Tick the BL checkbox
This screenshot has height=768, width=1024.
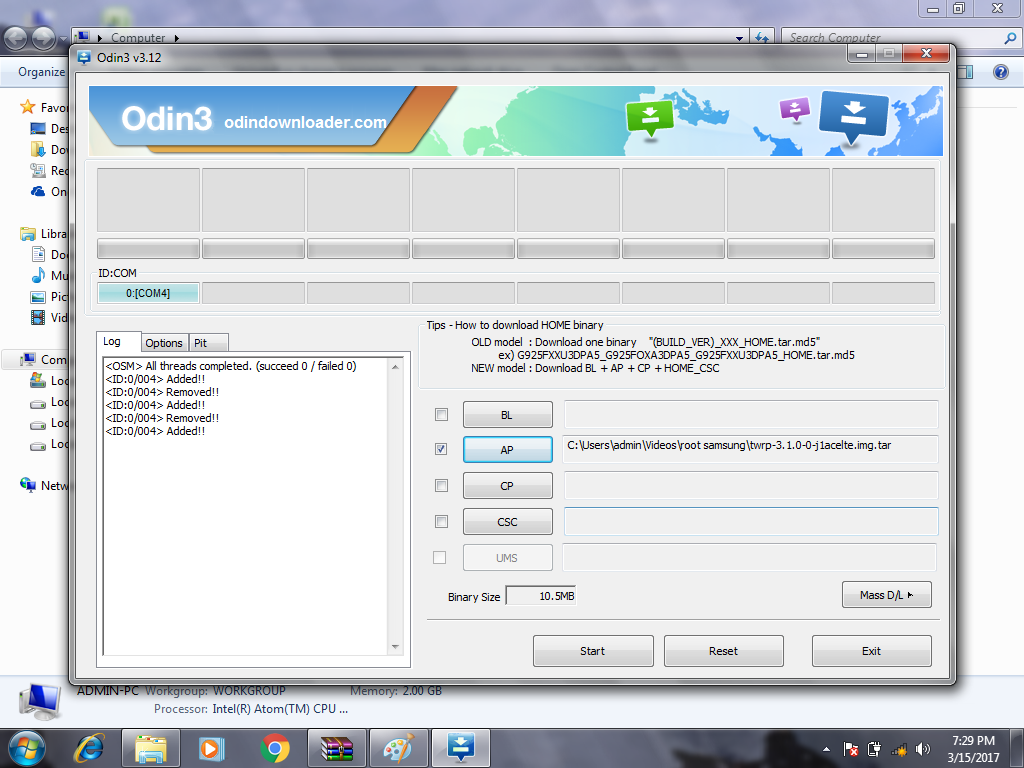(441, 415)
